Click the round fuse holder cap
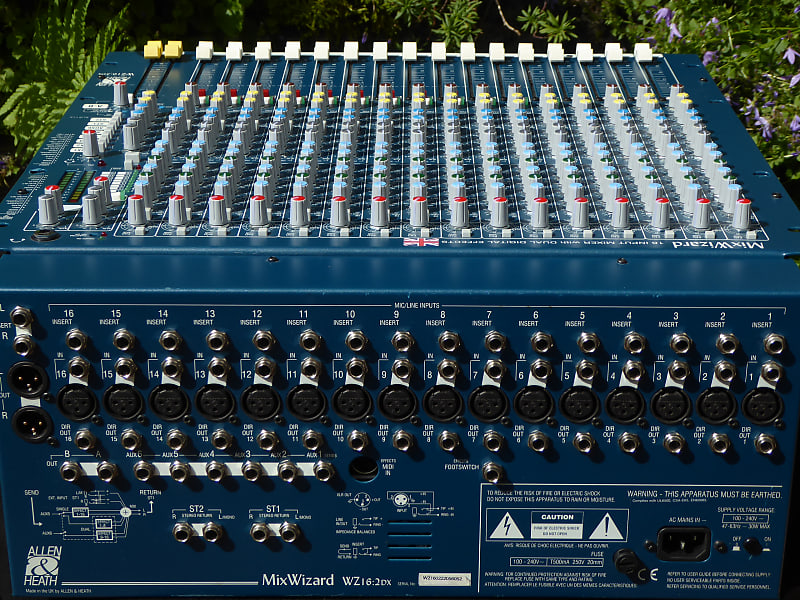 coord(625,563)
